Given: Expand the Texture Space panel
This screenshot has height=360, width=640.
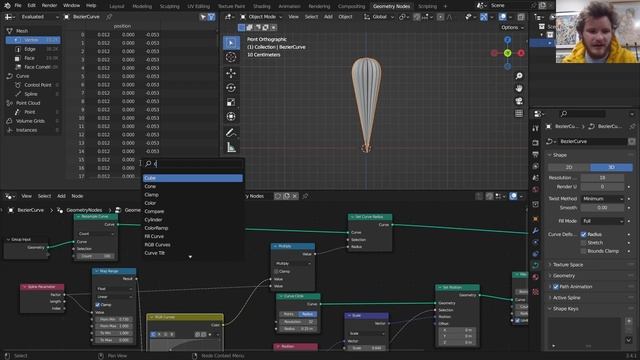Looking at the screenshot, I should (568, 265).
